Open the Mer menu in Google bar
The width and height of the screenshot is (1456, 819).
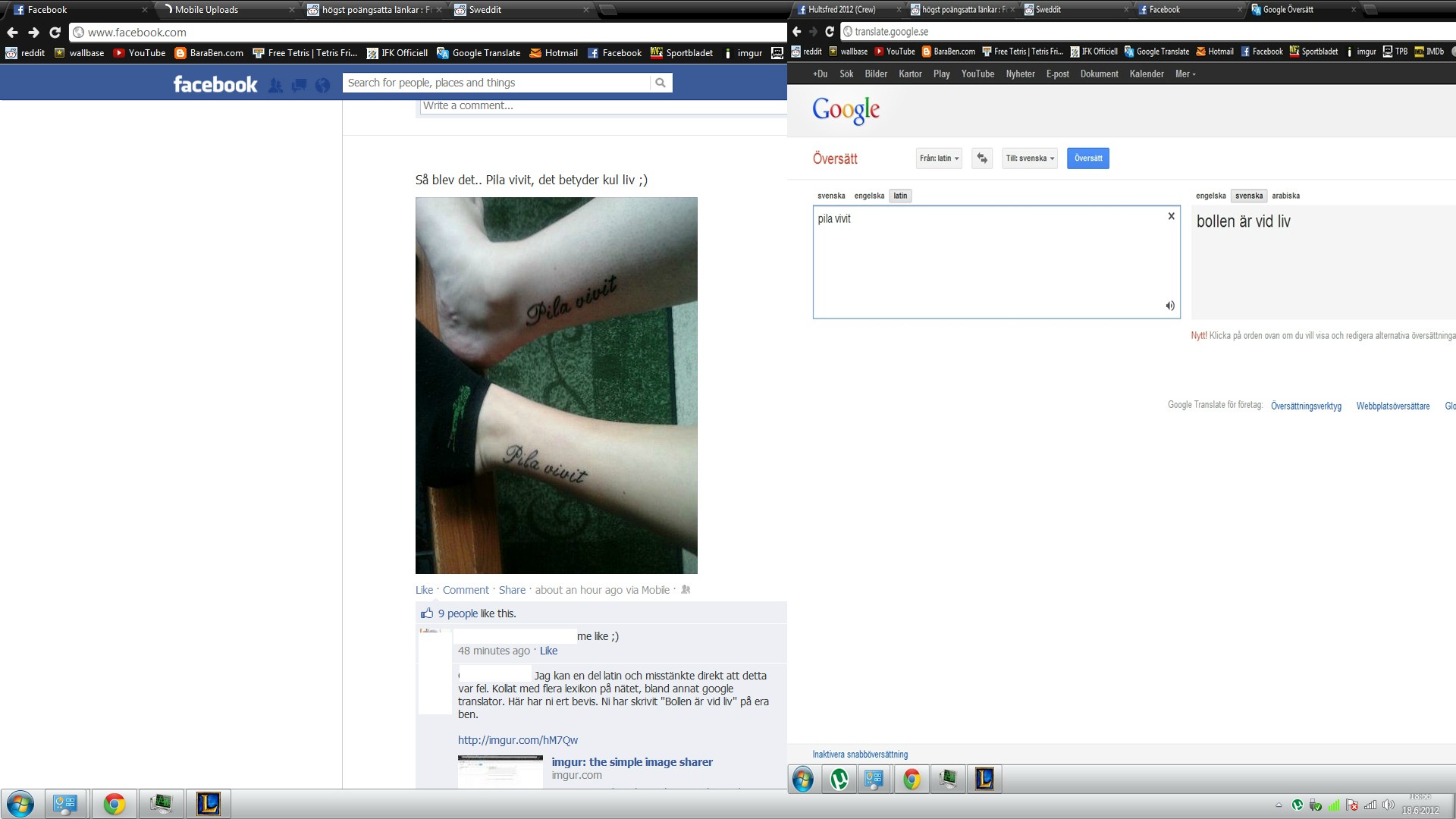tap(1185, 74)
